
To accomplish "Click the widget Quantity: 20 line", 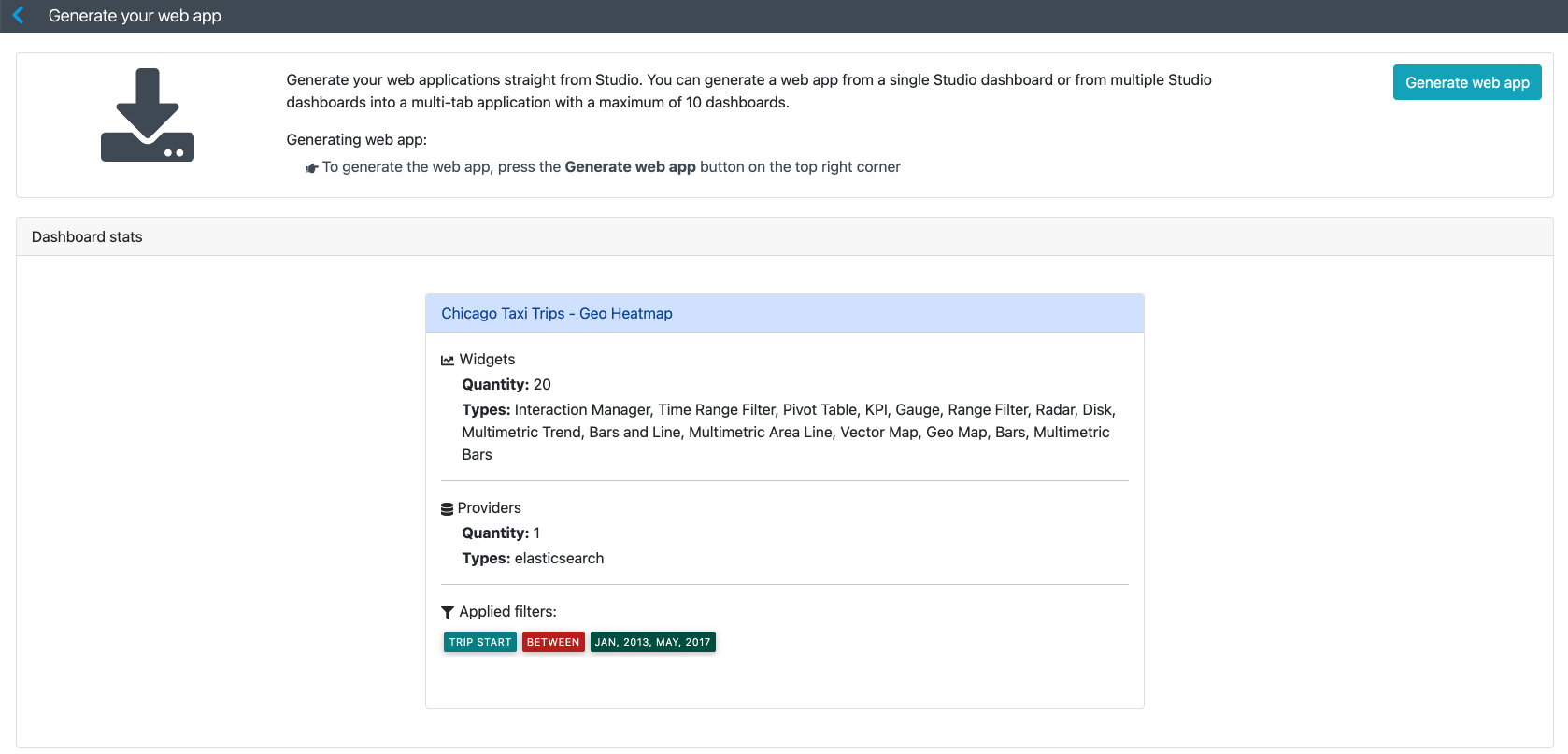I will [x=506, y=385].
